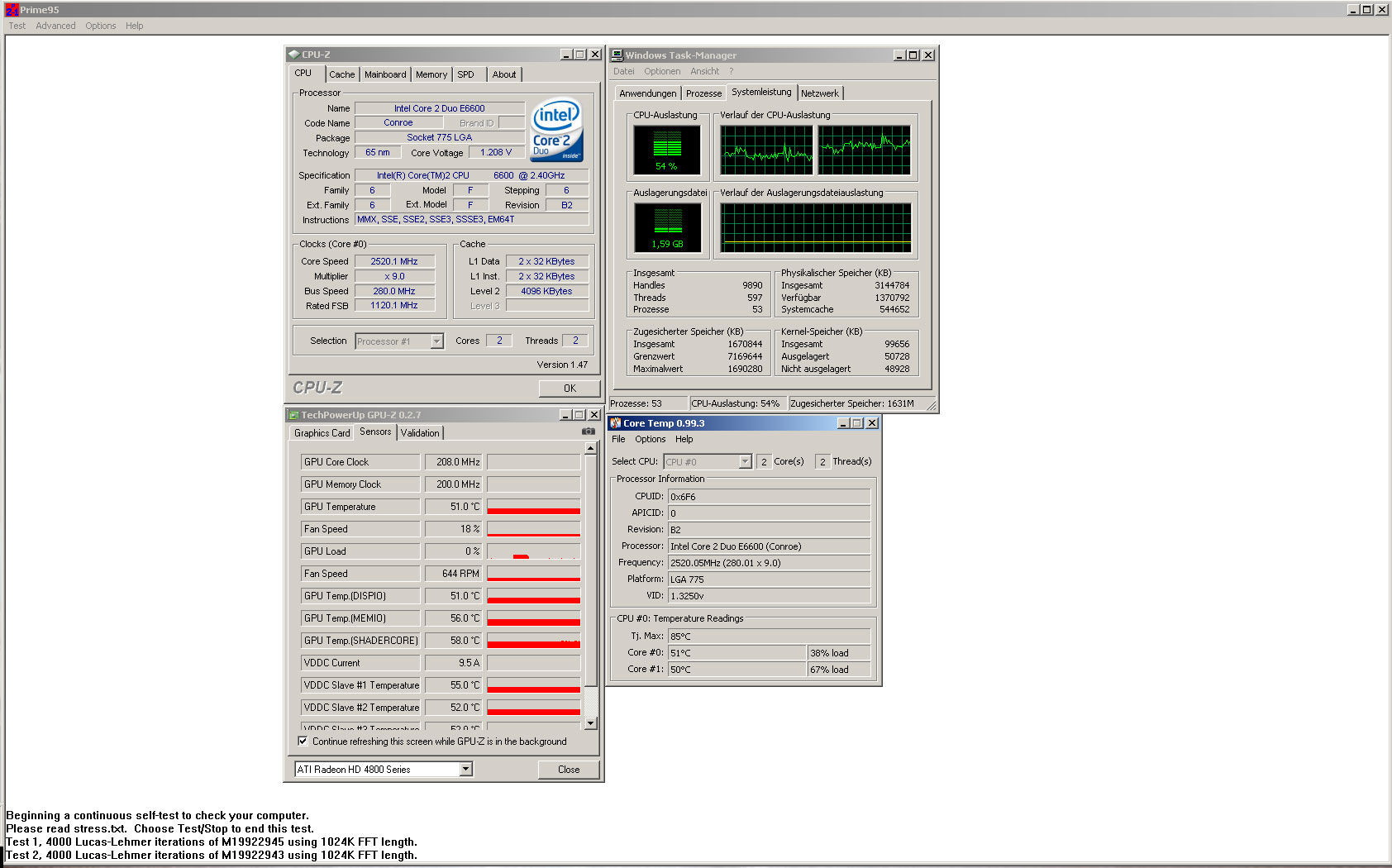The width and height of the screenshot is (1392, 868).
Task: Select the Systemleistung tab
Action: (x=761, y=92)
